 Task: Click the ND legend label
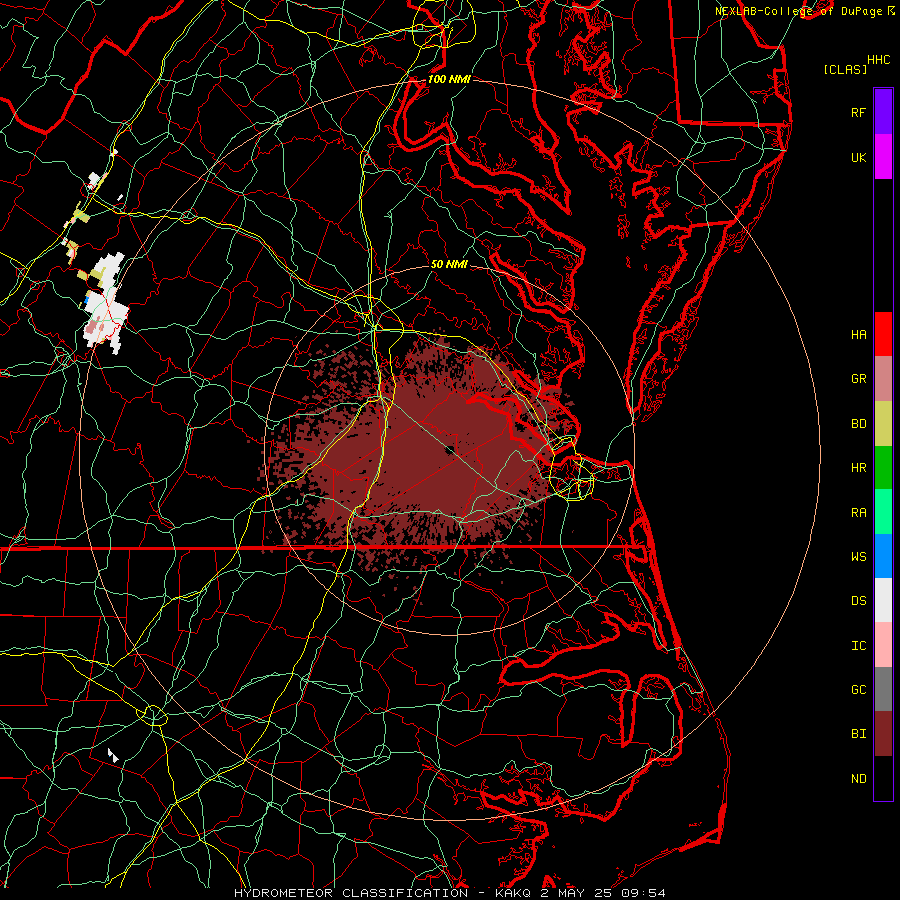point(858,778)
